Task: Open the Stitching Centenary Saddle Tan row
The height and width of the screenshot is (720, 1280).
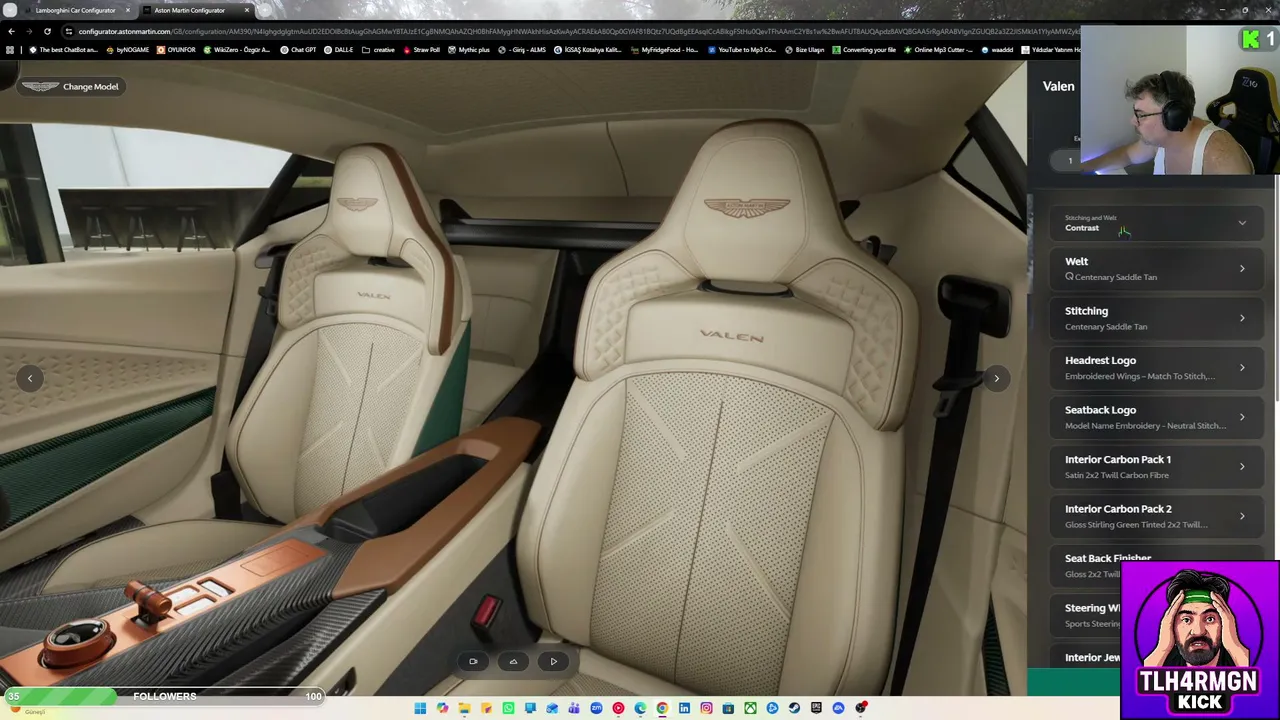Action: [1156, 318]
